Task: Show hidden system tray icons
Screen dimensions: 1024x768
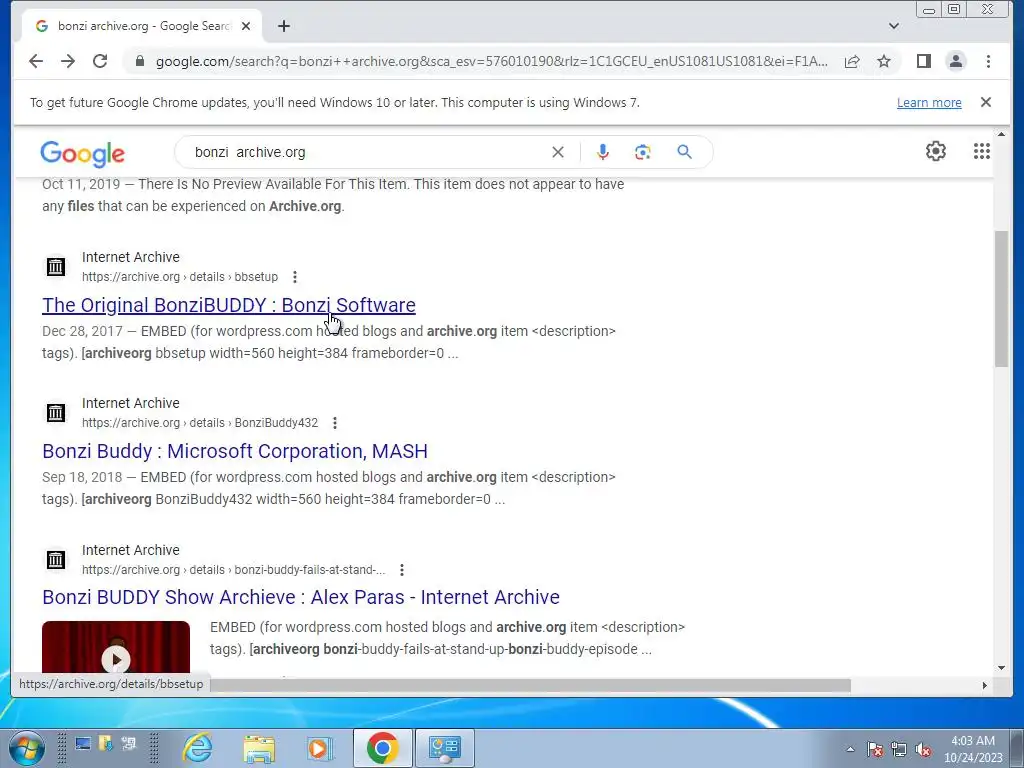Action: tap(850, 749)
